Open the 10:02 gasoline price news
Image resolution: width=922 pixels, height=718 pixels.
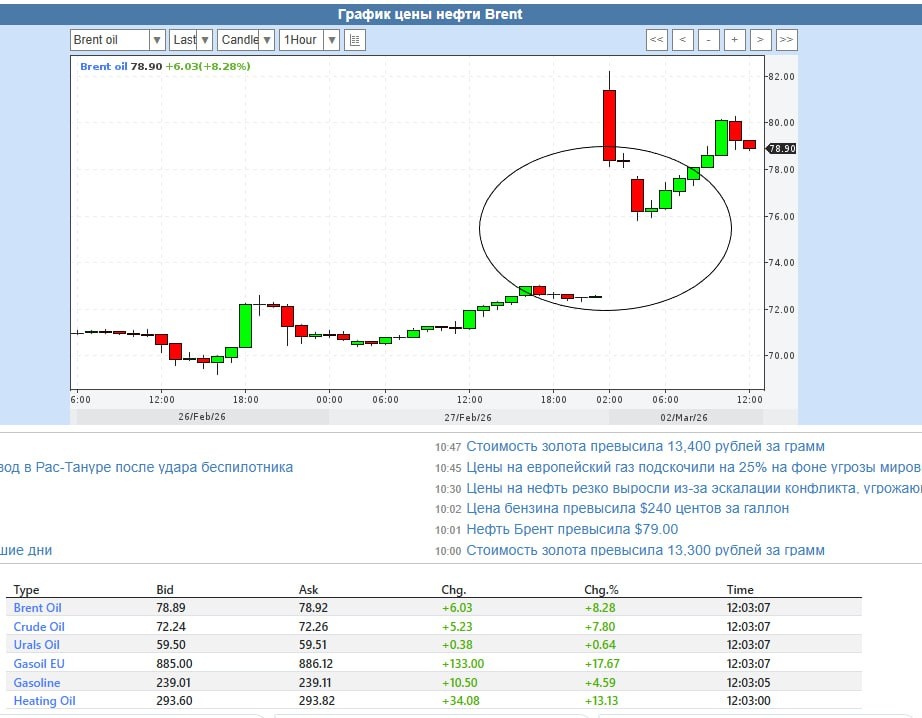pos(627,508)
